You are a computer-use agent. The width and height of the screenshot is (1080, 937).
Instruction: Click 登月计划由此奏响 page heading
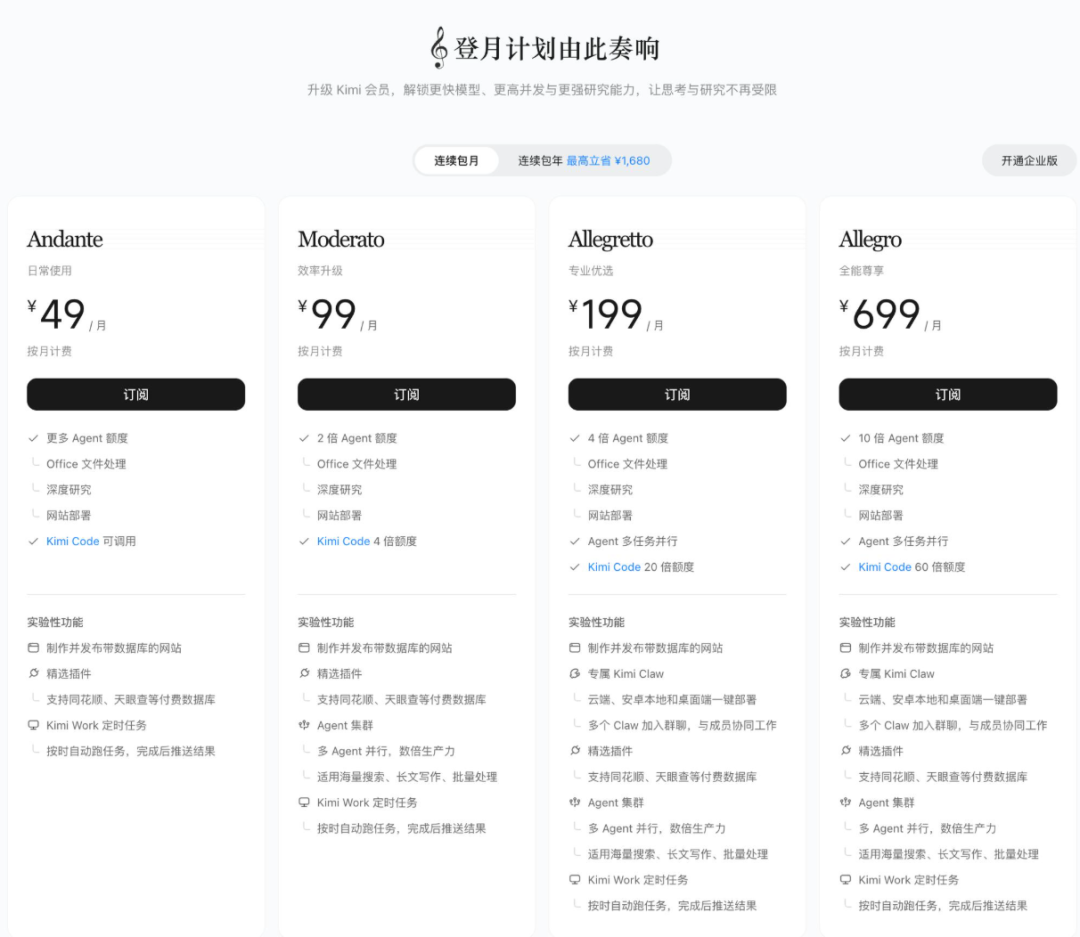[557, 48]
